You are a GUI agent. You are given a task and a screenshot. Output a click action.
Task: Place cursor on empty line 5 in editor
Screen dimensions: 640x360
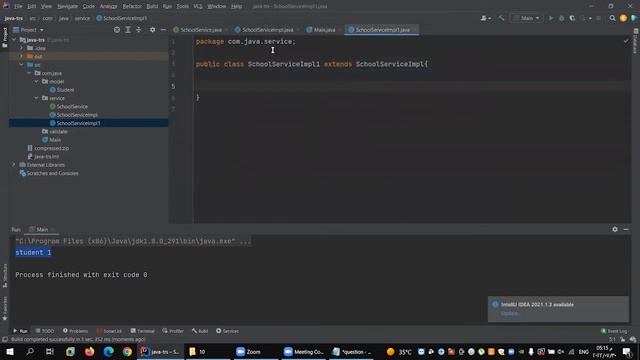tap(412, 86)
